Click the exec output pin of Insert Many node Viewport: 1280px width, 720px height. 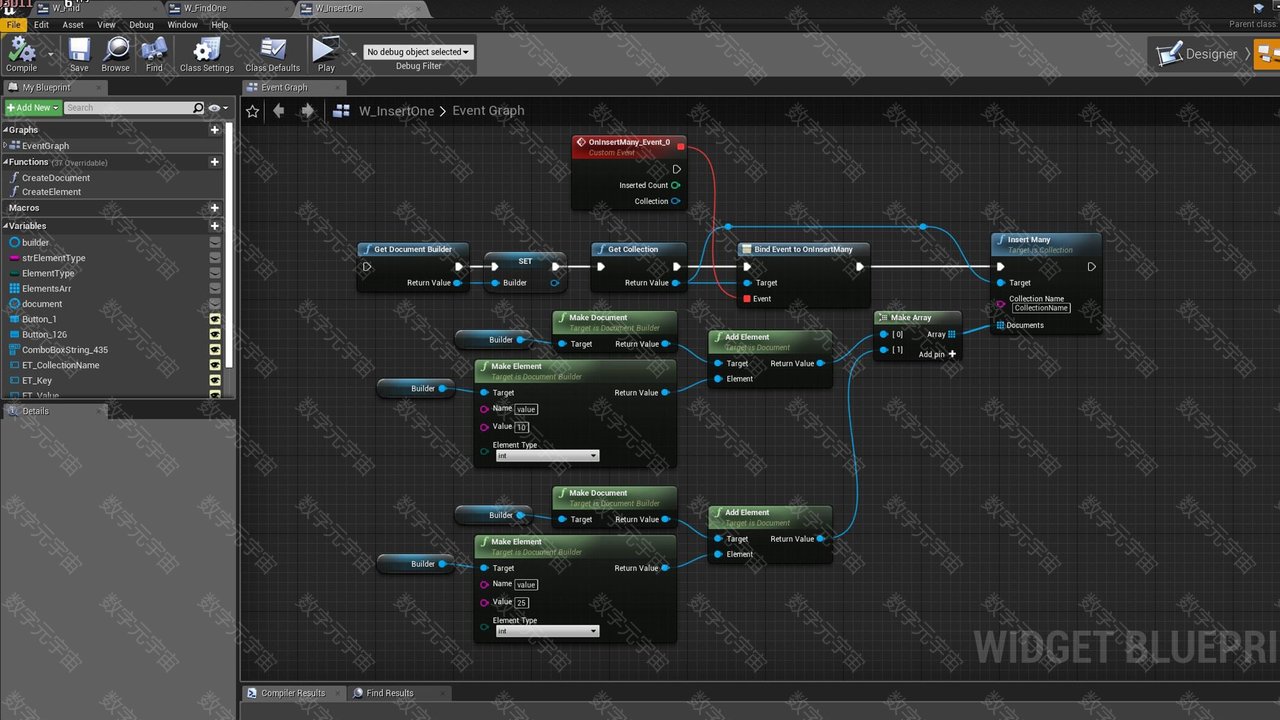click(x=1091, y=267)
